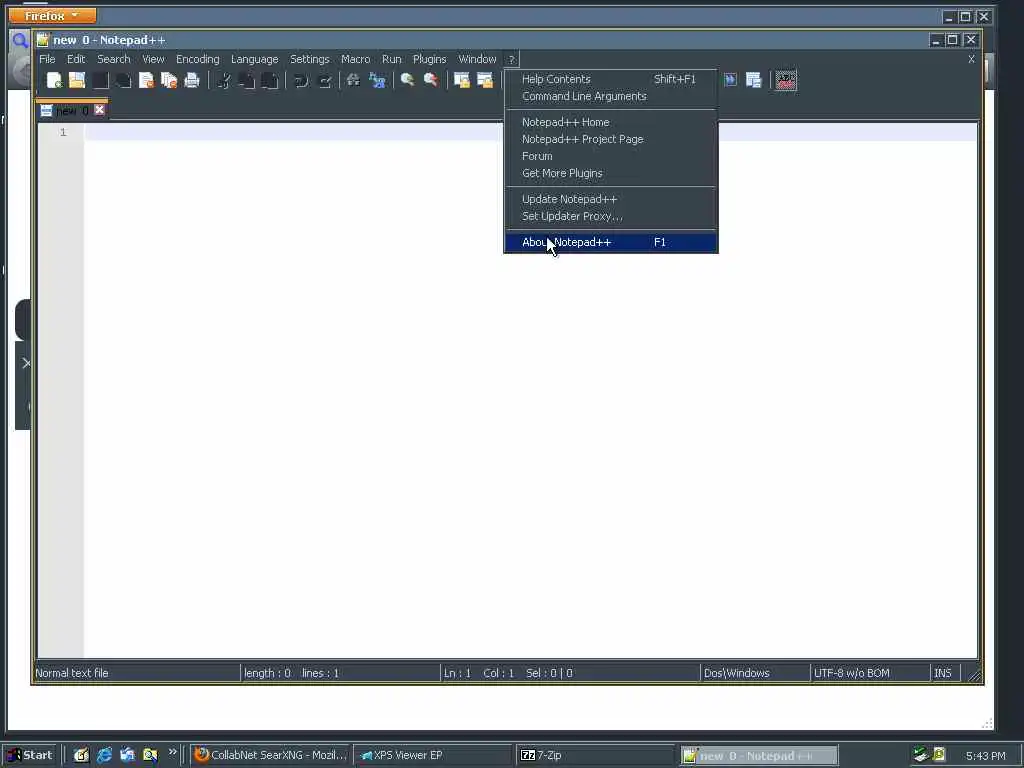Screen dimensions: 1024x768
Task: Open the Language menu
Action: (x=255, y=59)
